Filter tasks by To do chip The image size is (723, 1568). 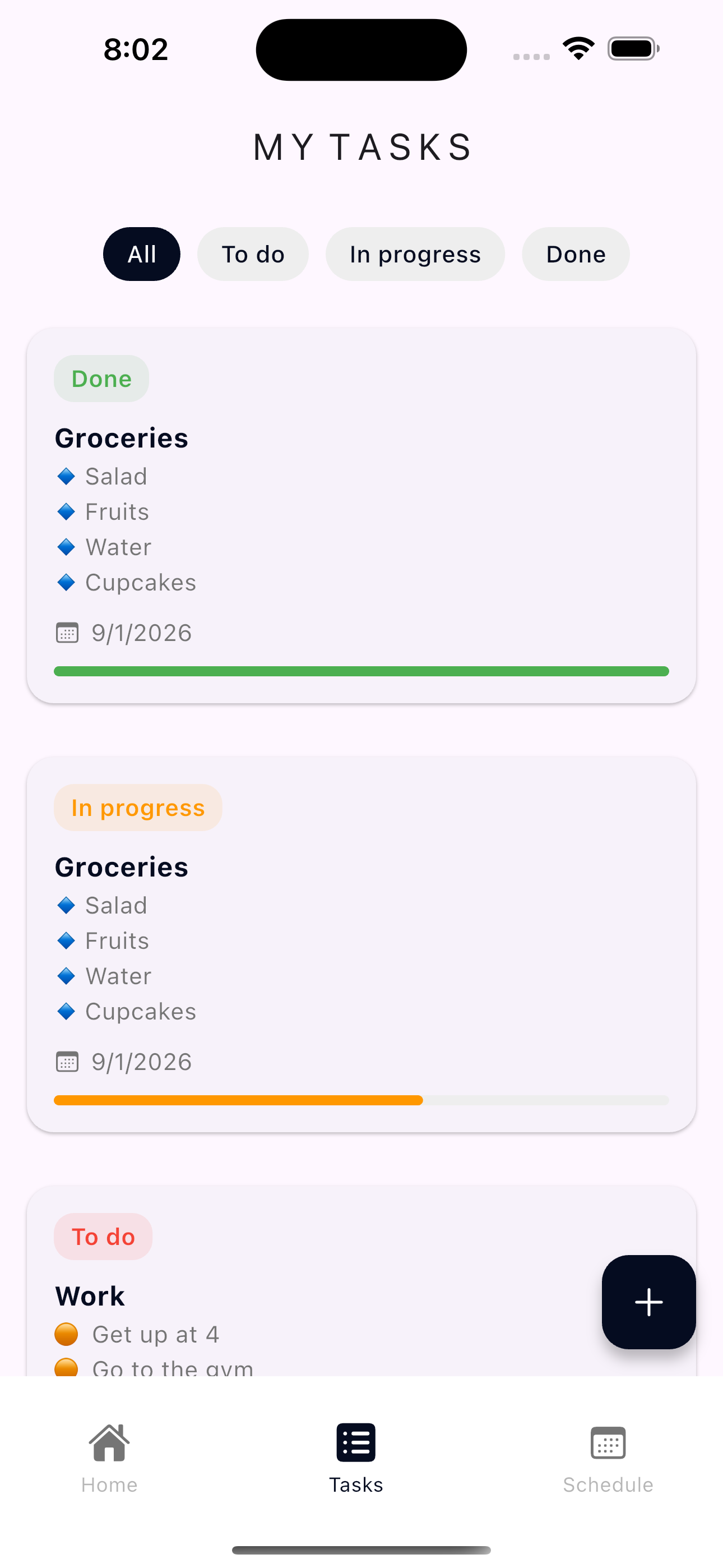pos(253,254)
